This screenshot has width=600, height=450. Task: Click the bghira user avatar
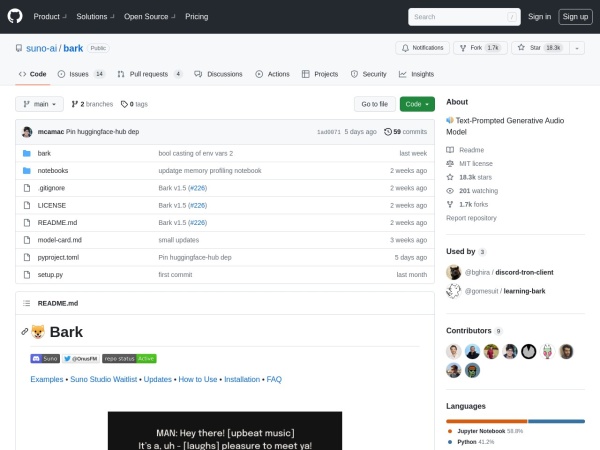click(454, 271)
